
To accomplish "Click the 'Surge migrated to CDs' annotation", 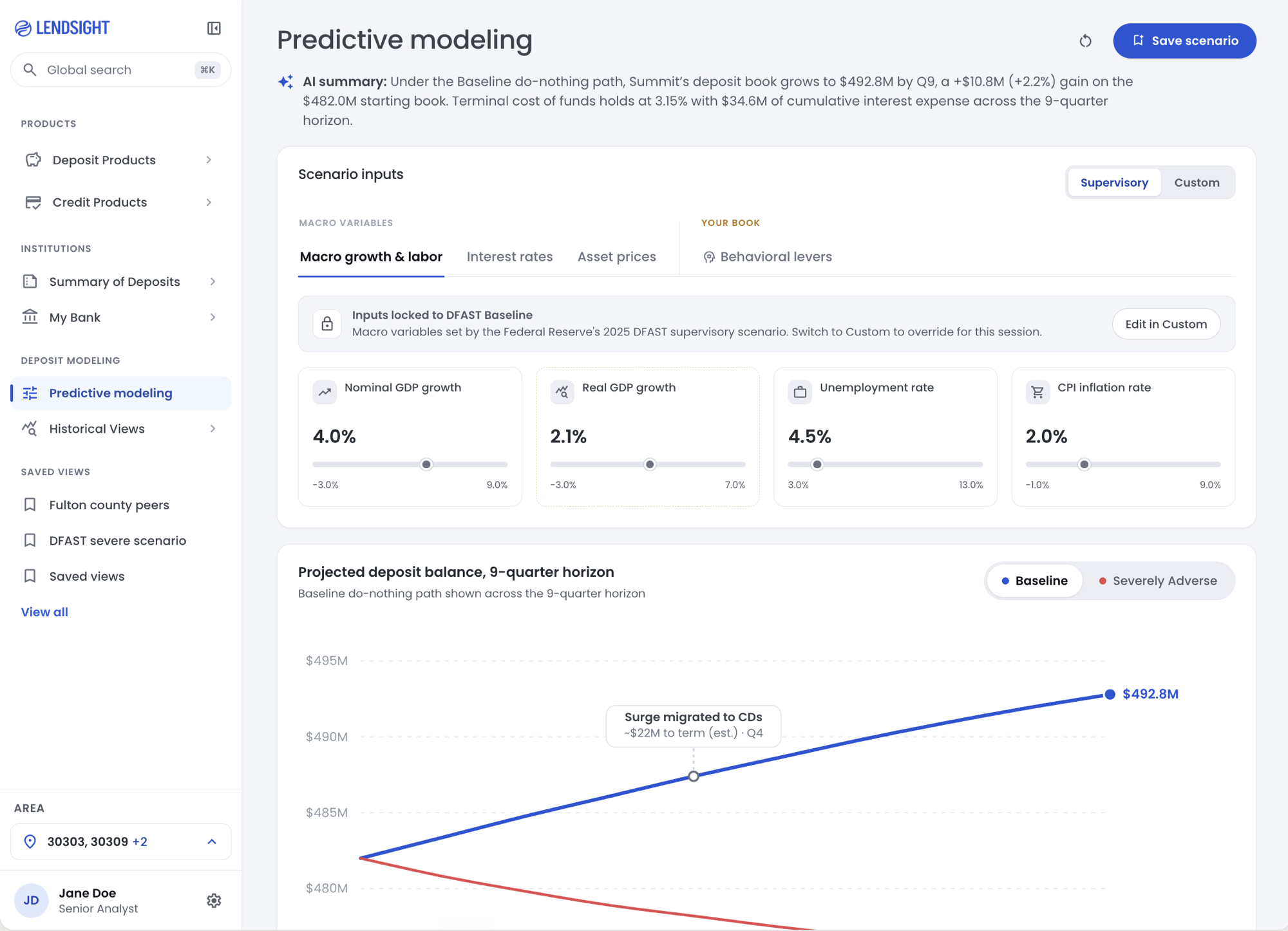I will tap(694, 726).
